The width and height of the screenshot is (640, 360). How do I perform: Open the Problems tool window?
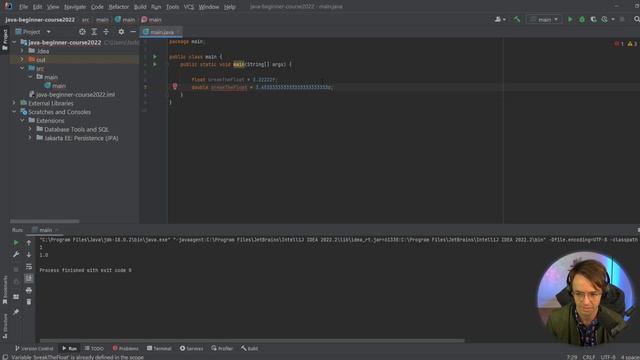point(125,349)
